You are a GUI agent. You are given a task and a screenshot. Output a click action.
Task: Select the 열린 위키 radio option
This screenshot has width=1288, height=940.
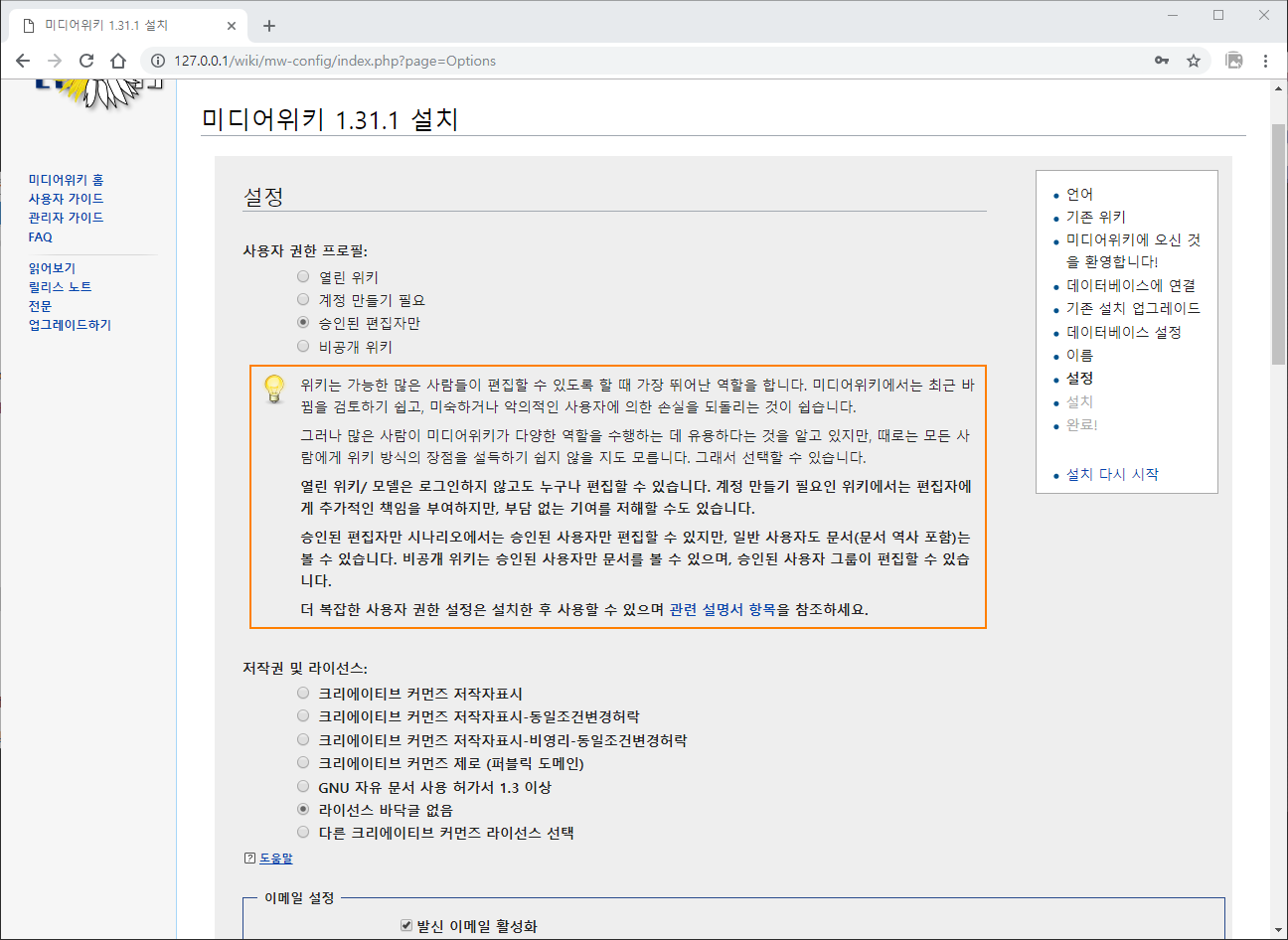coord(303,276)
